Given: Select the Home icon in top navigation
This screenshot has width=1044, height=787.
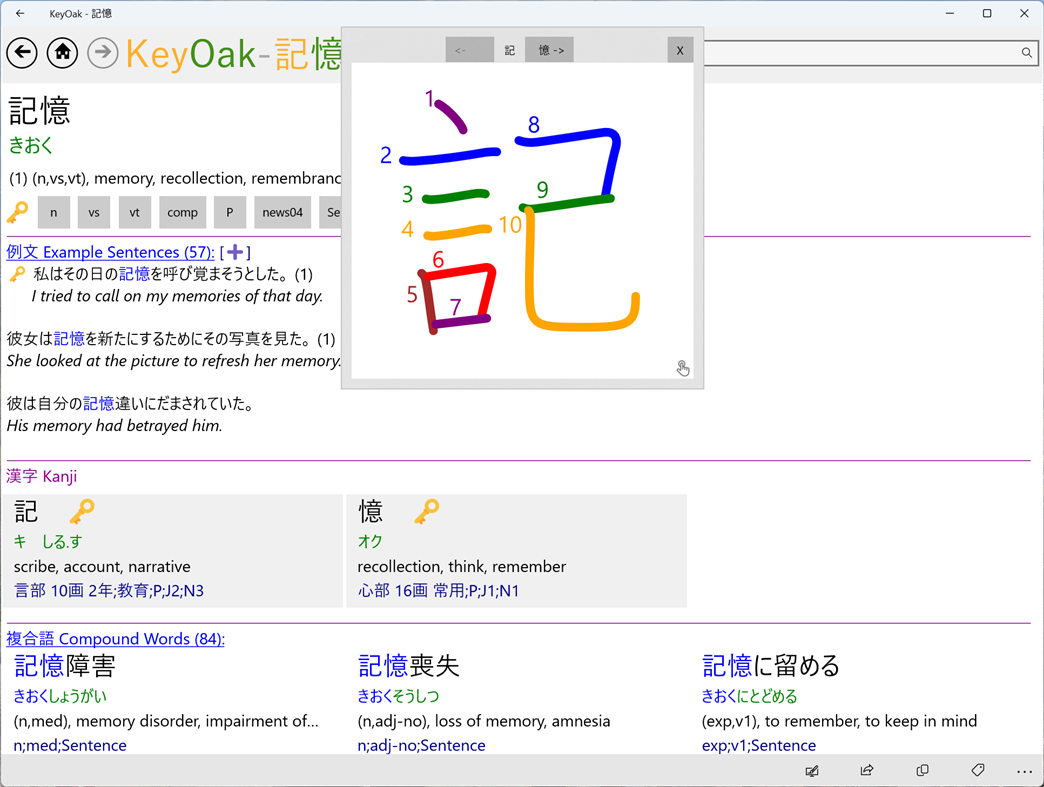Looking at the screenshot, I should point(62,52).
